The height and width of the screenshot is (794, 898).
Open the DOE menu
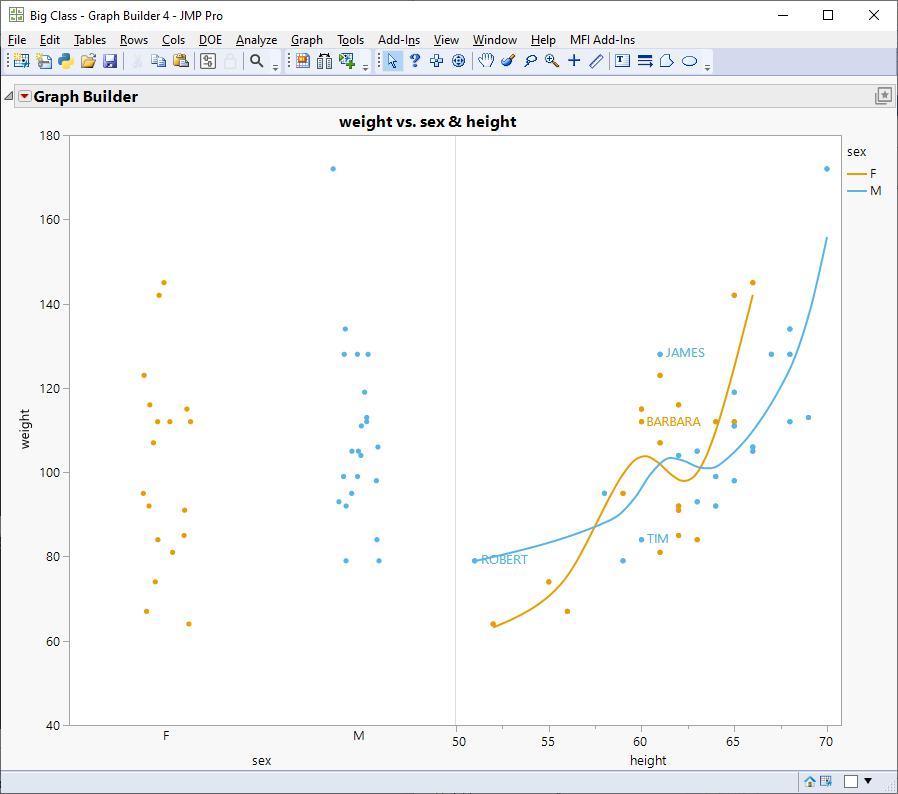tap(210, 40)
